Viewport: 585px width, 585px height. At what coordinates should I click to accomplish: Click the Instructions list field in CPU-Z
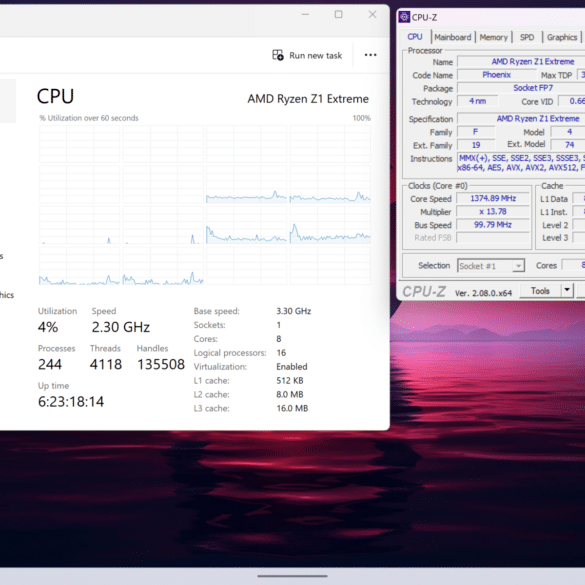coord(521,163)
